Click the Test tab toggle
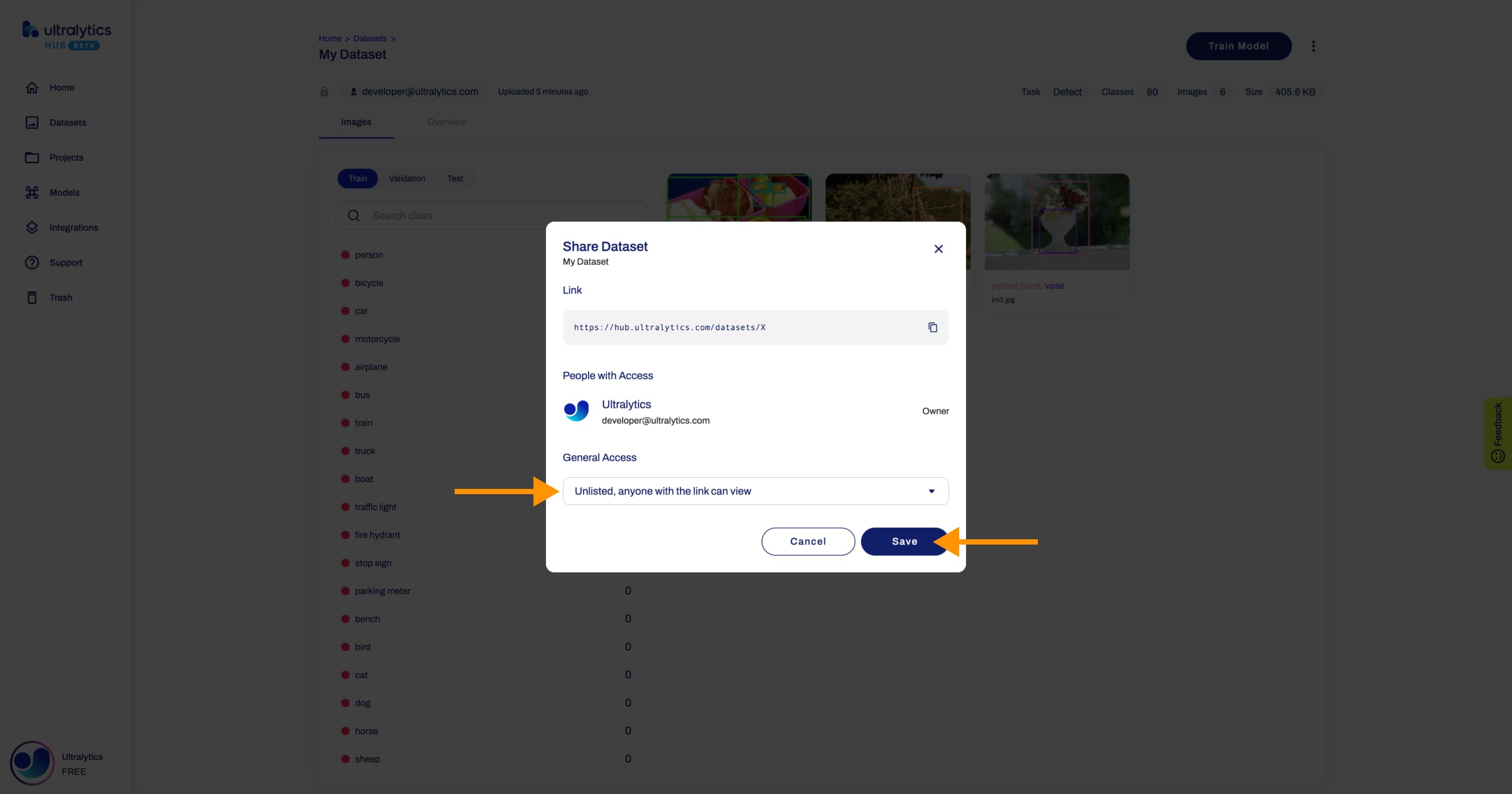The image size is (1512, 794). [455, 179]
